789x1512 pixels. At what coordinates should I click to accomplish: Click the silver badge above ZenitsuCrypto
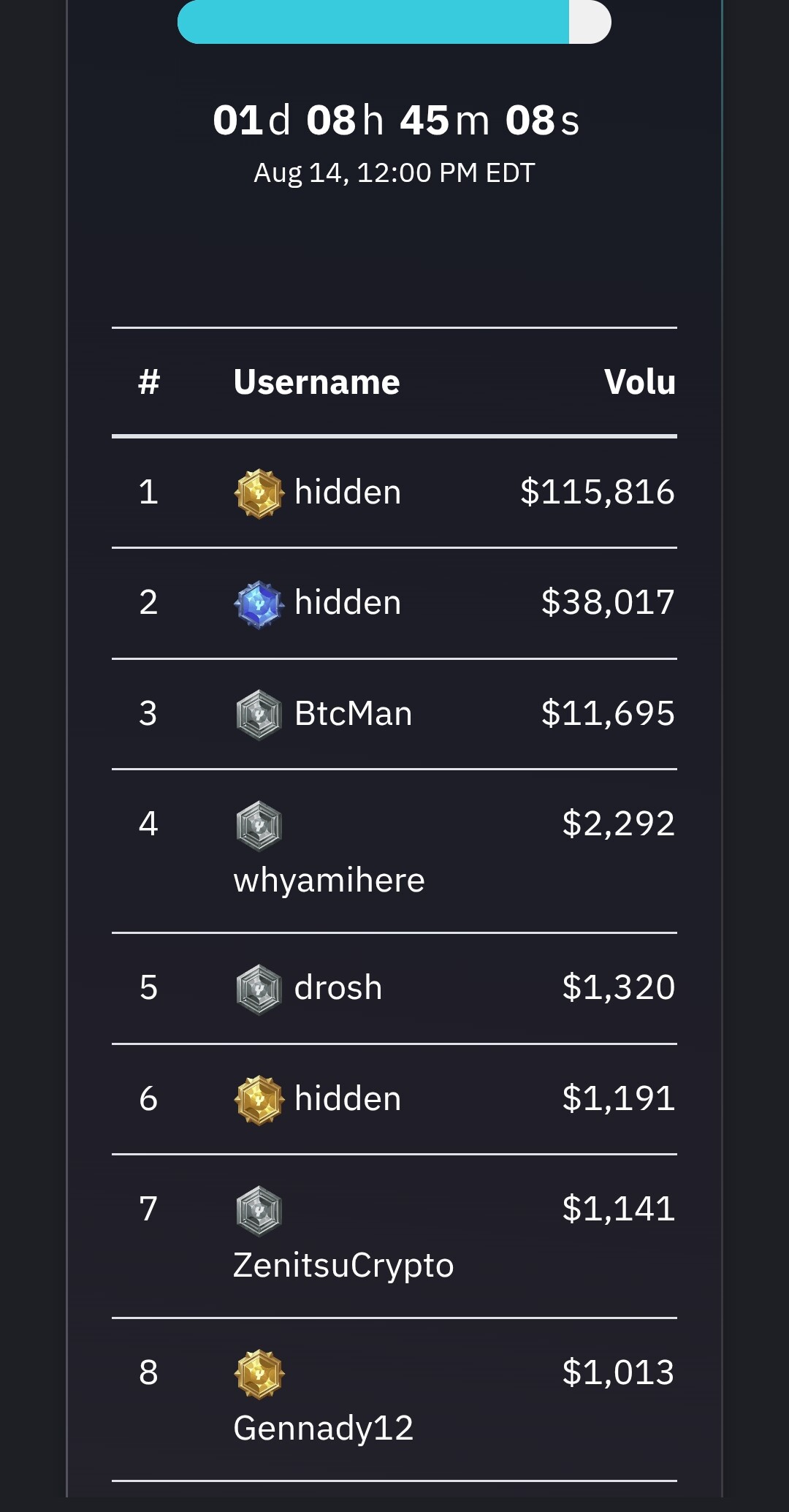click(259, 1211)
